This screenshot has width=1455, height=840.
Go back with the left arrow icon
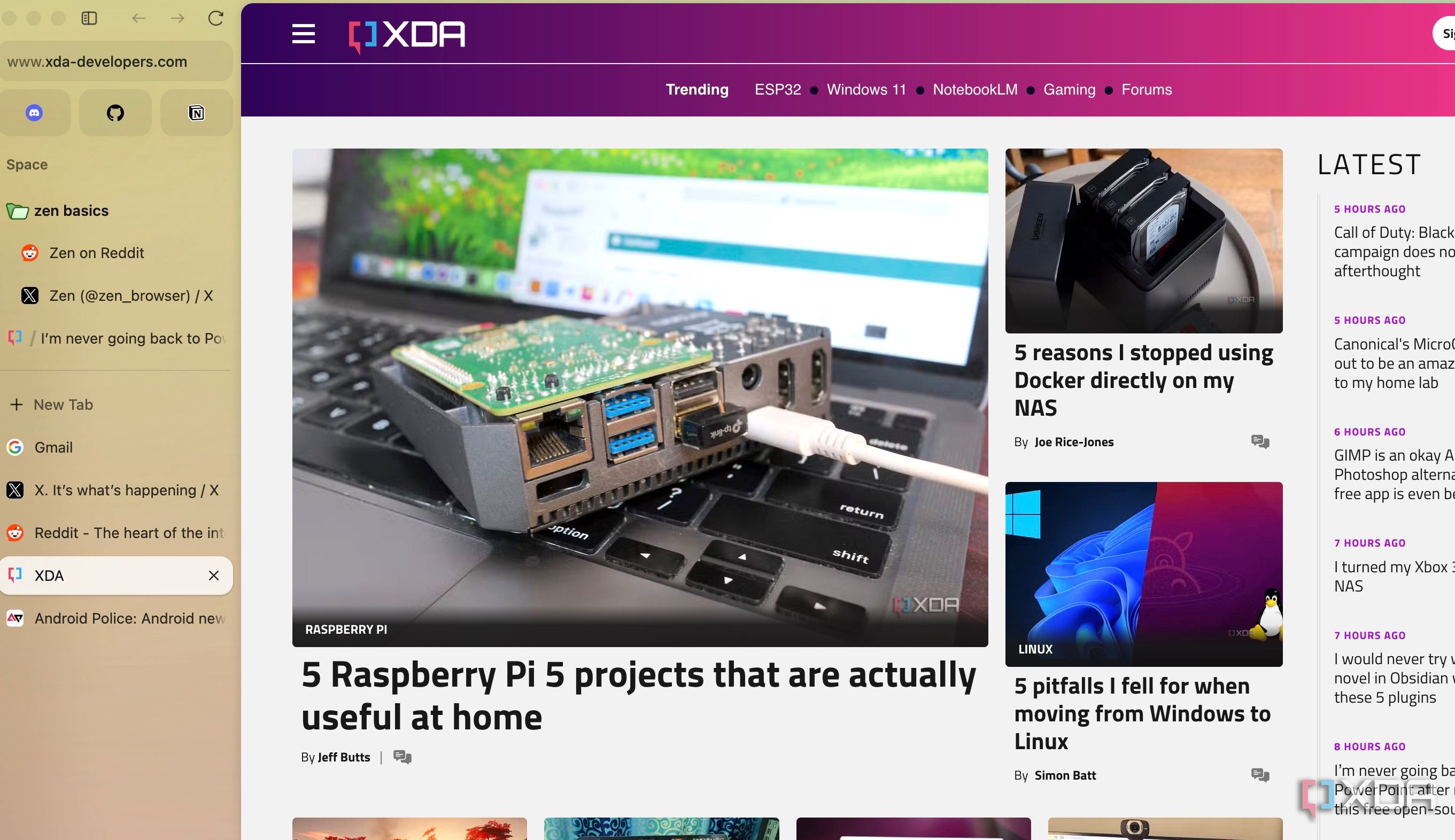[138, 19]
